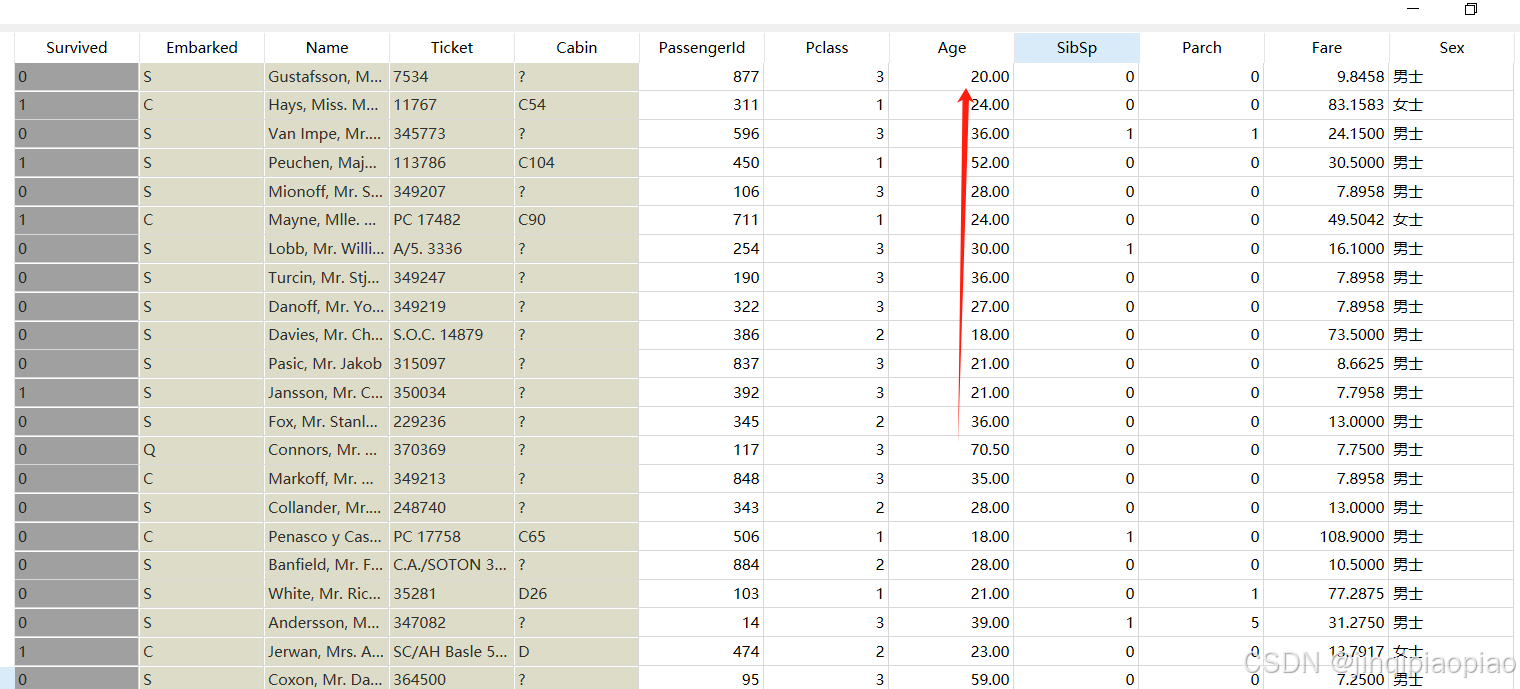Click name cell Mionoff, Mr. S...
This screenshot has width=1520, height=689.
coord(327,191)
